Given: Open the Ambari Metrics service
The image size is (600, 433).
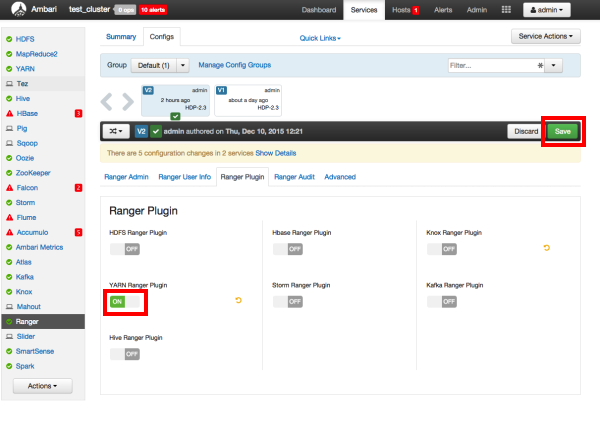Looking at the screenshot, I should coord(39,247).
